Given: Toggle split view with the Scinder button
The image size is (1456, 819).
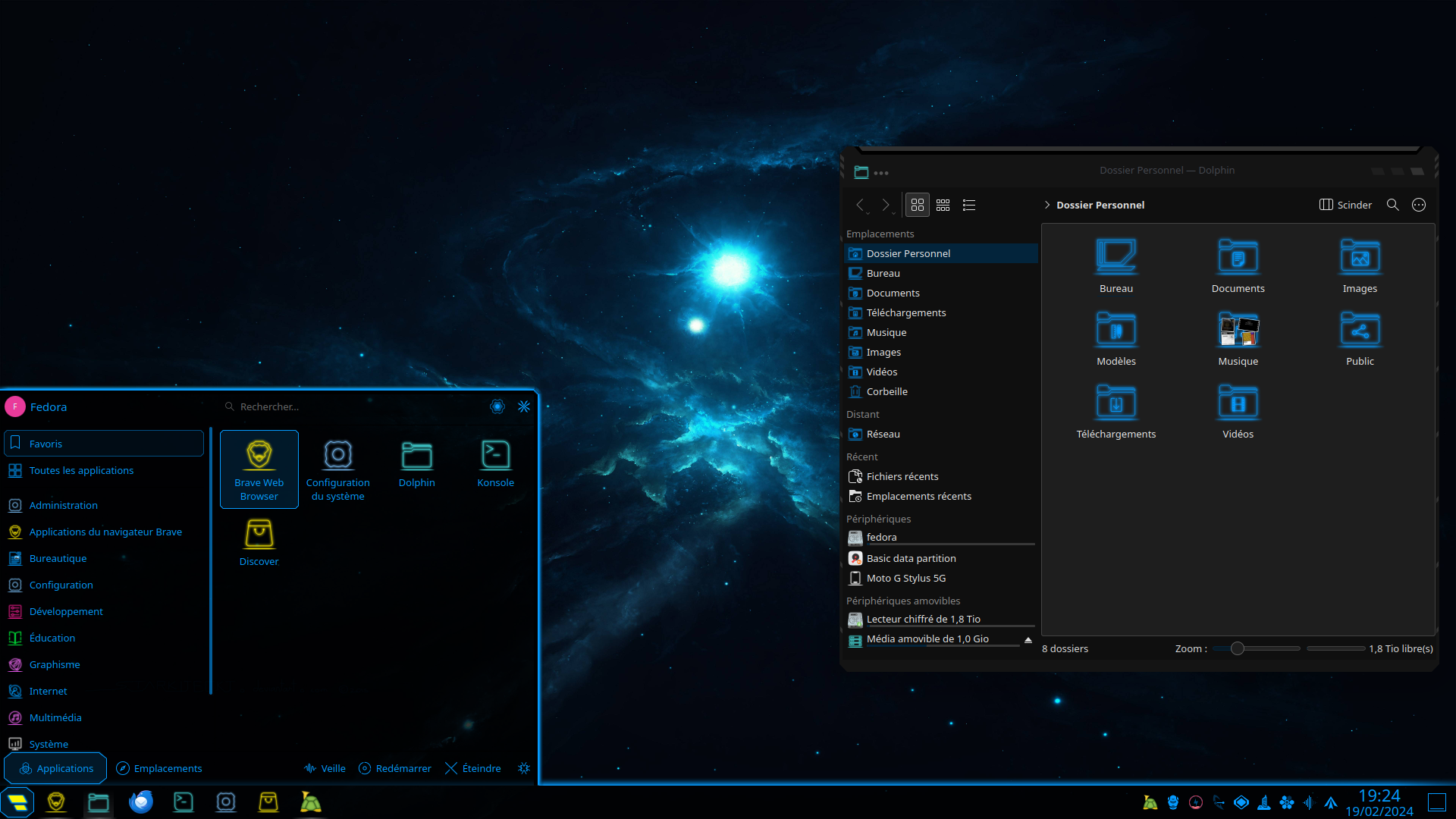Looking at the screenshot, I should (x=1345, y=205).
